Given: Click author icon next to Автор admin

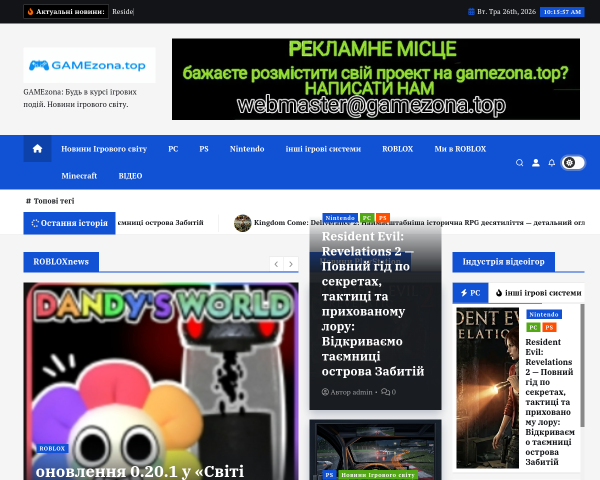Looking at the screenshot, I should pyautogui.click(x=325, y=392).
